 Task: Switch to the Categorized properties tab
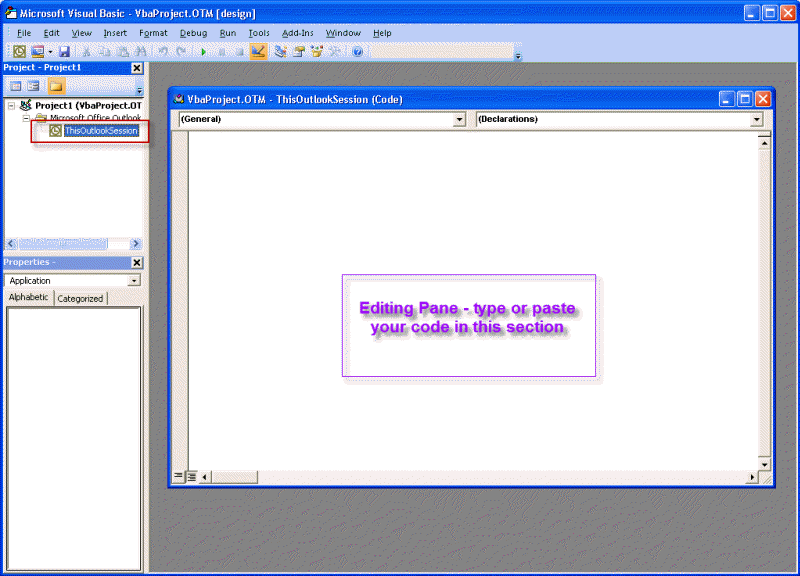click(79, 297)
